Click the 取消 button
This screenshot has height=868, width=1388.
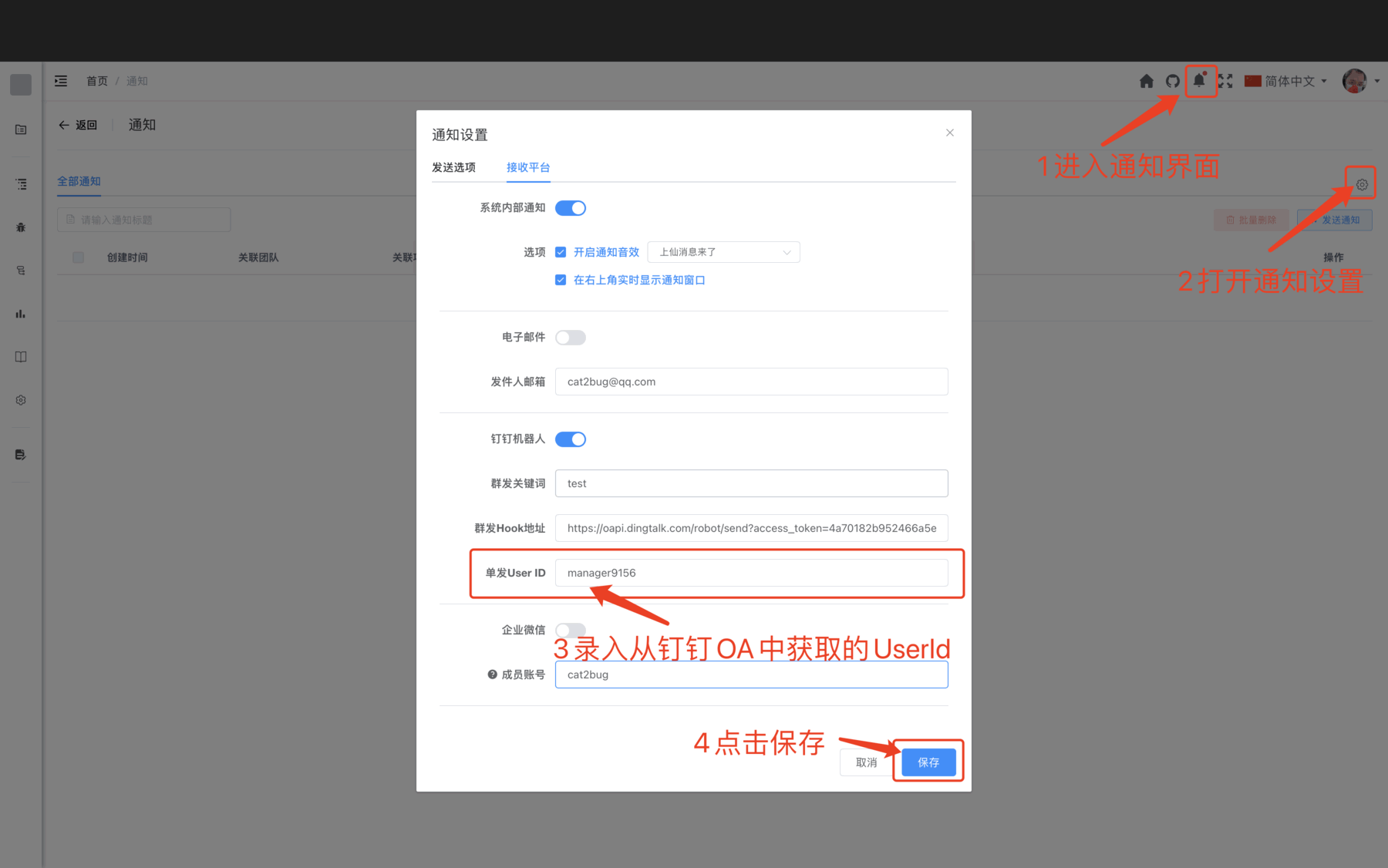867,762
